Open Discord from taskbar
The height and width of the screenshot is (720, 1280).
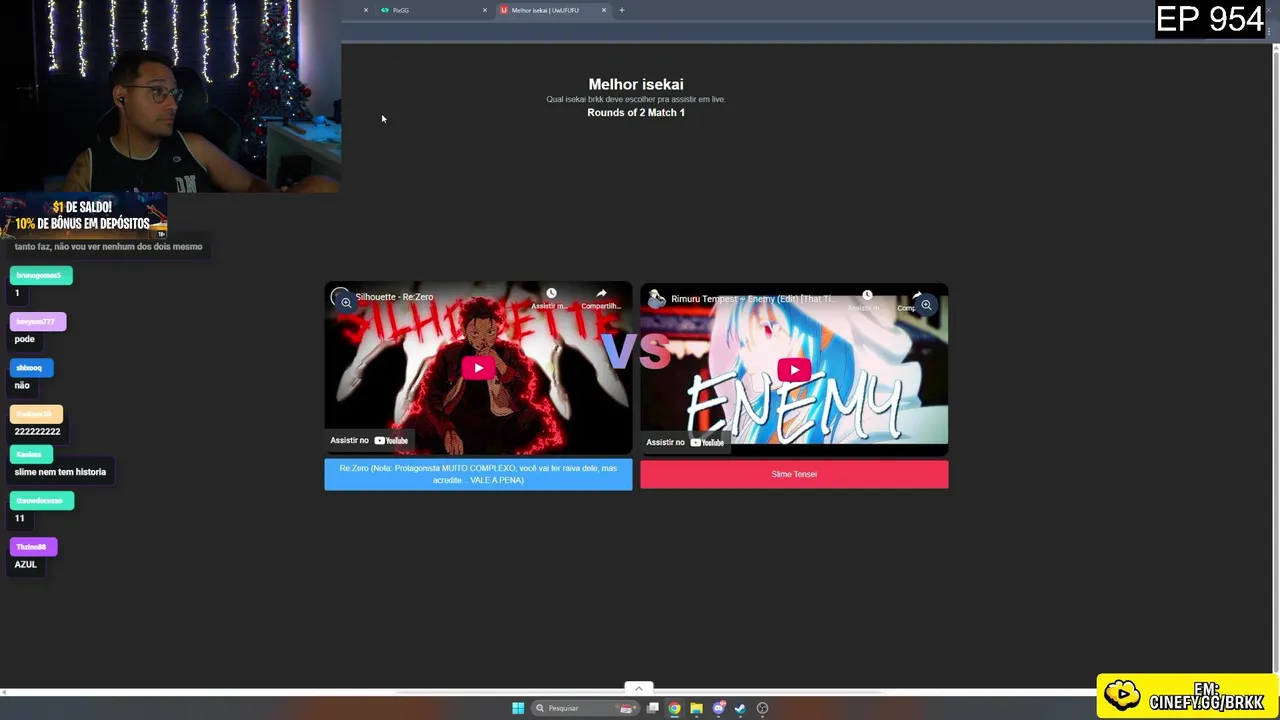[718, 708]
